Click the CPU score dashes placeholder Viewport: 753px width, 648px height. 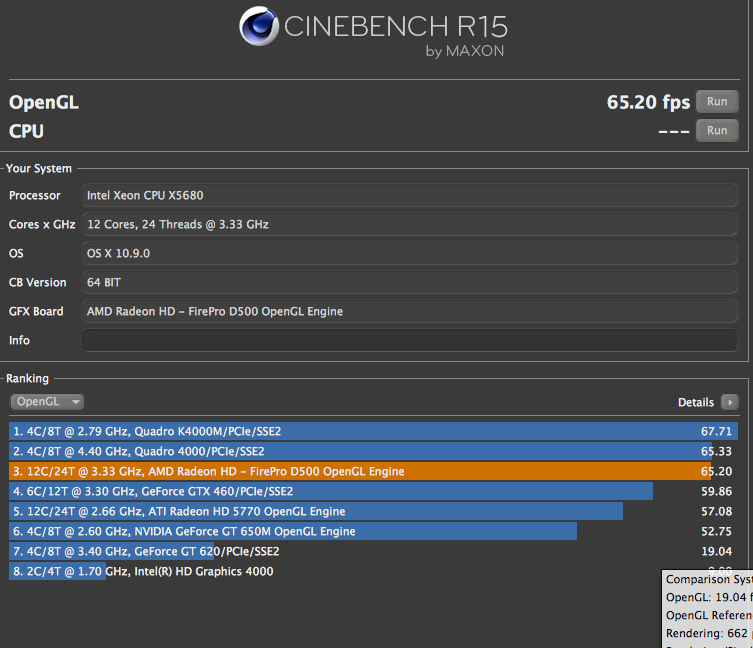pos(673,131)
